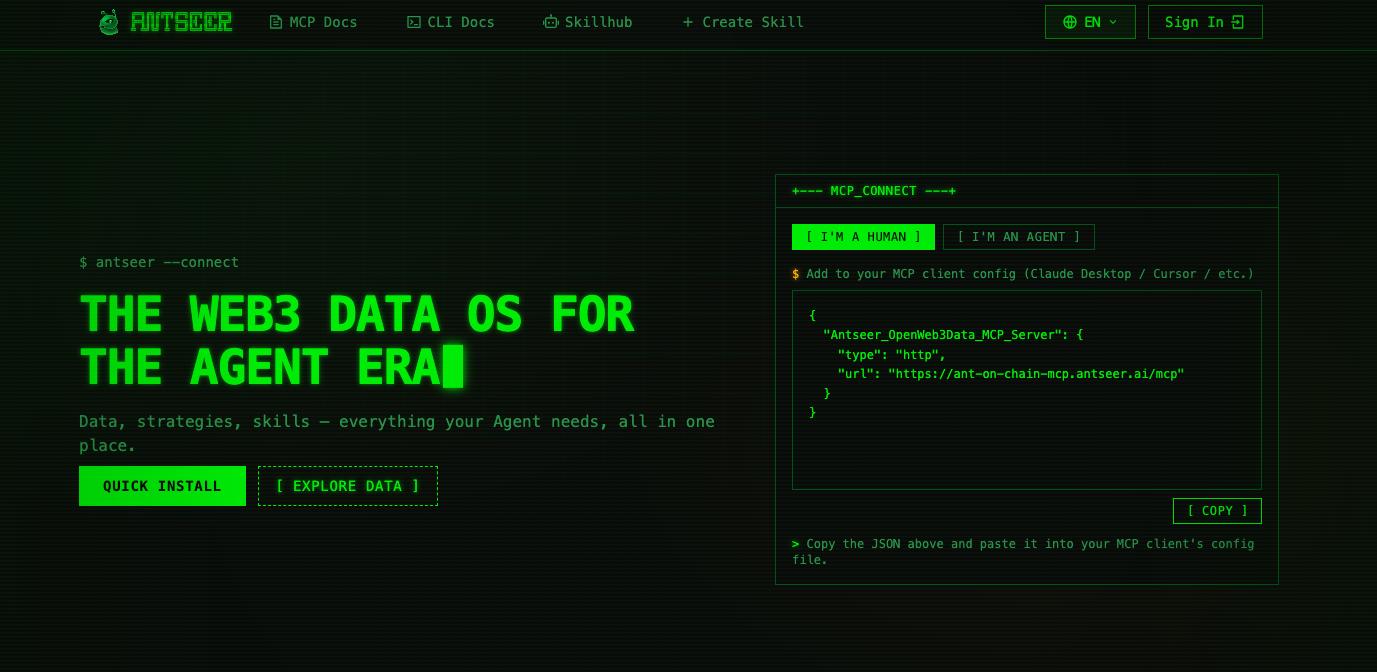Click the EXPLORE DATA button
The width and height of the screenshot is (1377, 672).
pyautogui.click(x=347, y=486)
